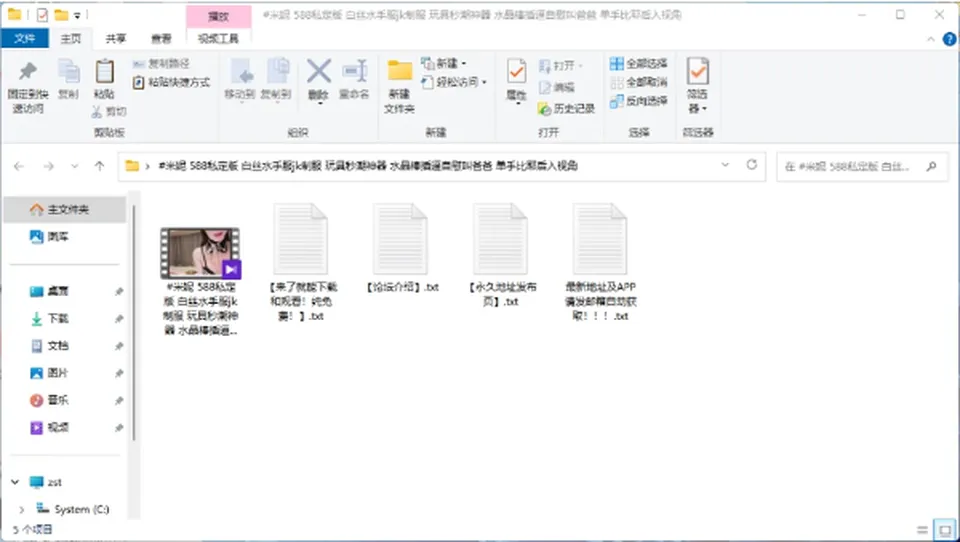This screenshot has width=960, height=542.
Task: Click the 剪切 scissors cut icon
Action: click(97, 111)
